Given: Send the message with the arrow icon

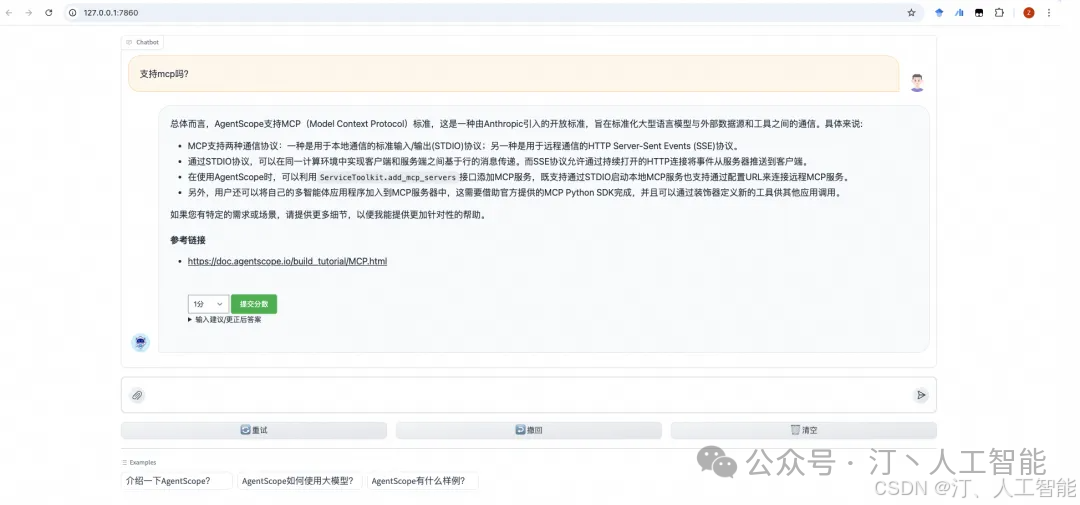Looking at the screenshot, I should 921,395.
